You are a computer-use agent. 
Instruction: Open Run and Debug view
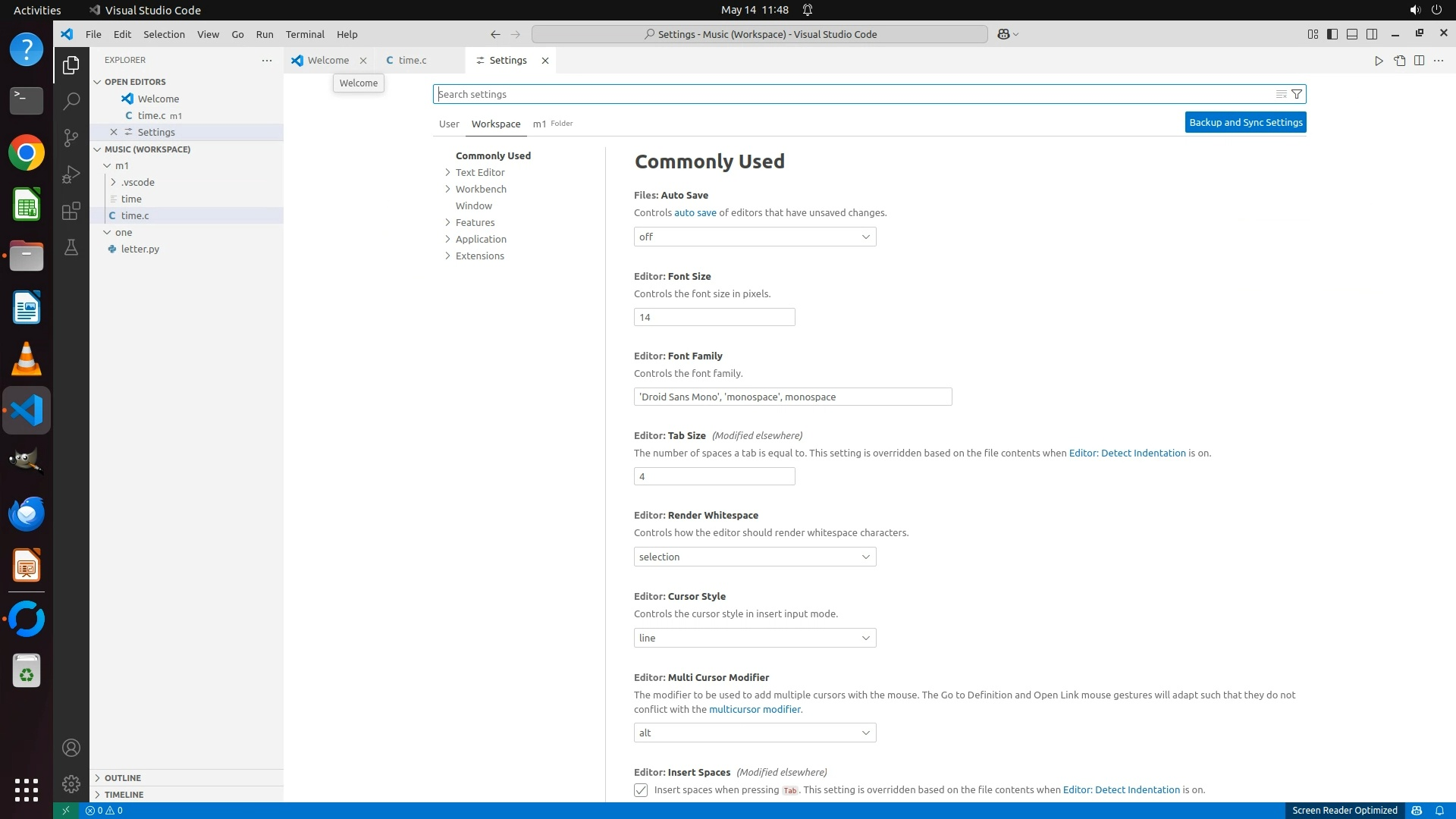[x=71, y=174]
